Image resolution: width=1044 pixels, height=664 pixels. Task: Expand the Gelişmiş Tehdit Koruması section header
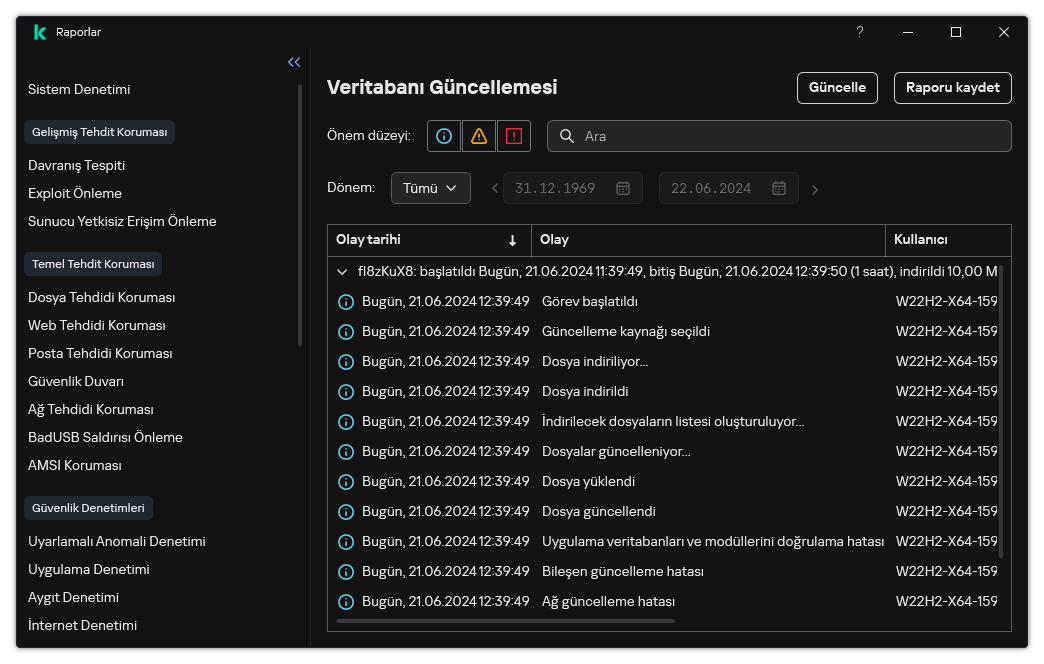pos(99,132)
